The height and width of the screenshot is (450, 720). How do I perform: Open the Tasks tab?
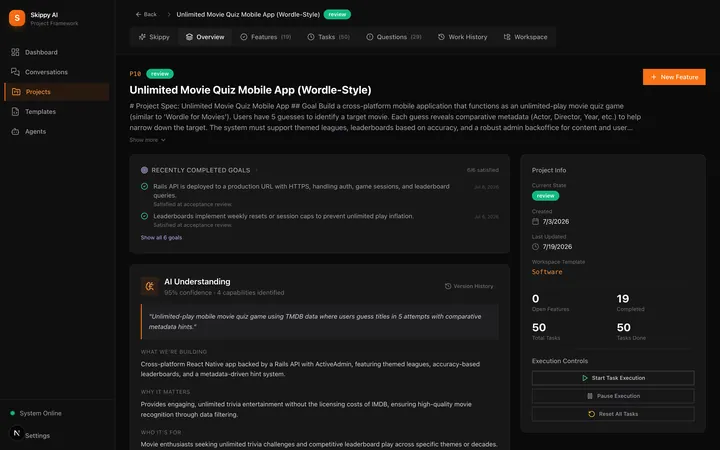(x=328, y=37)
